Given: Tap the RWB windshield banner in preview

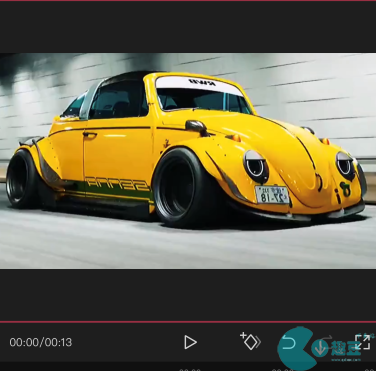Looking at the screenshot, I should tap(199, 85).
